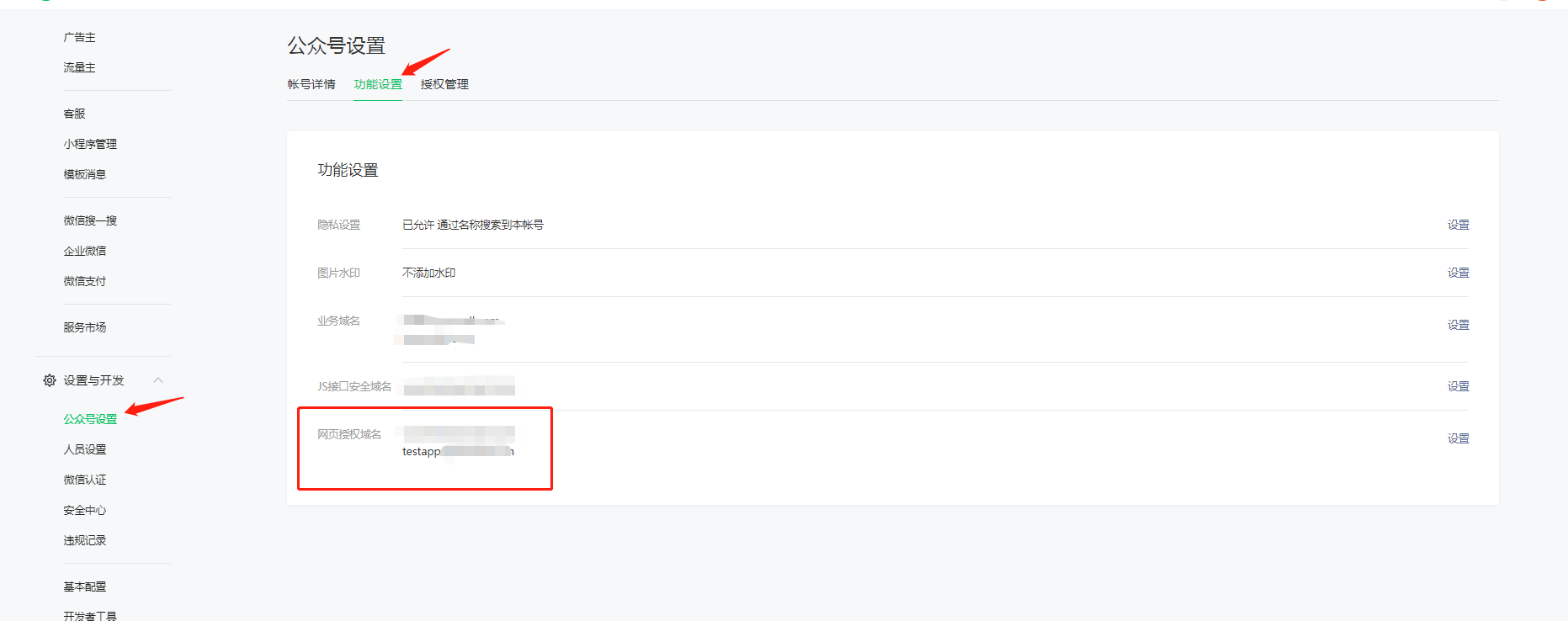Select 企业微信 in the sidebar
Image resolution: width=1568 pixels, height=621 pixels.
click(85, 251)
